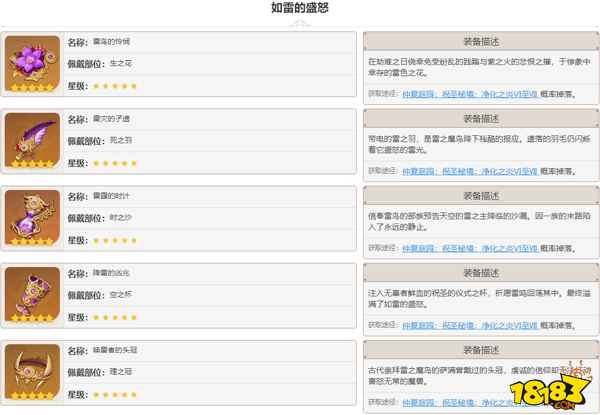This screenshot has width=600, height=415.
Task: Click the goblet artifact icon
Action: click(32, 294)
